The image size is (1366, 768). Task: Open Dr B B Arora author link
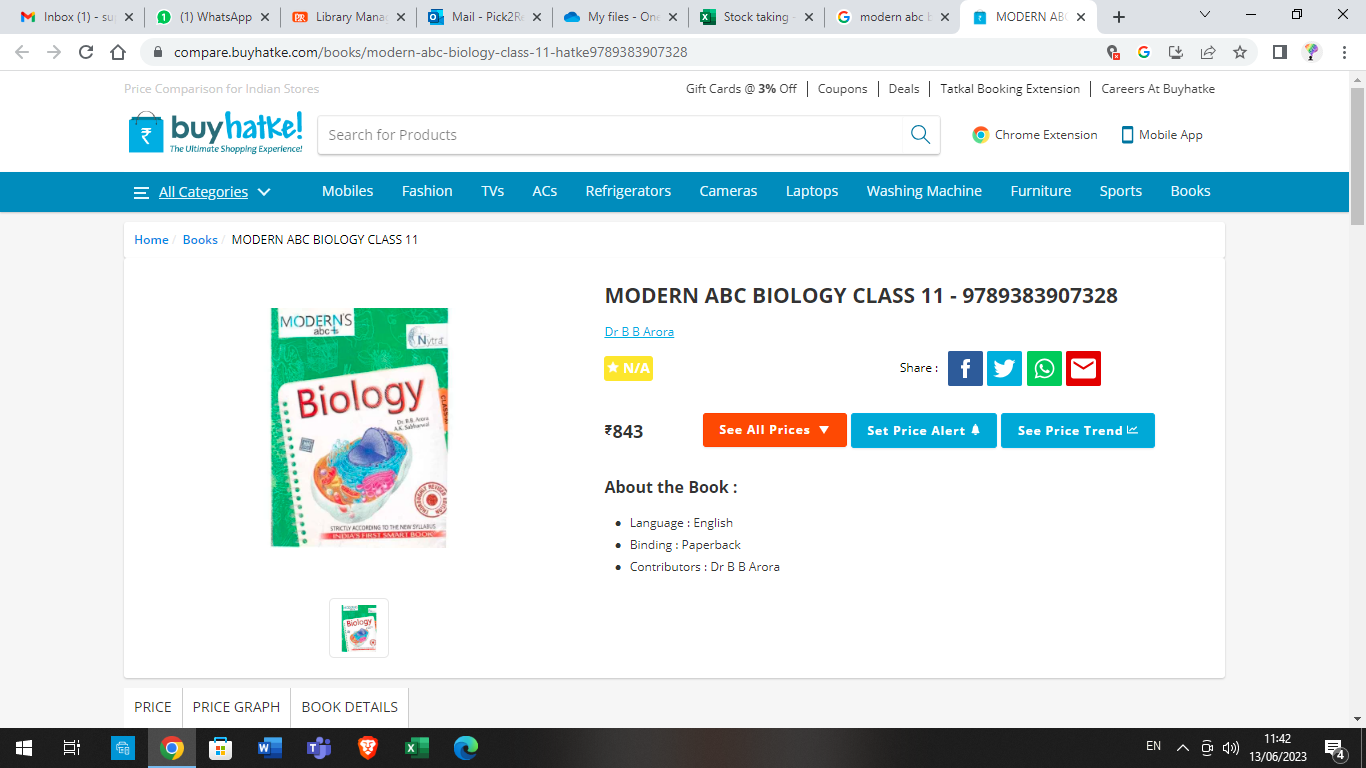[639, 332]
